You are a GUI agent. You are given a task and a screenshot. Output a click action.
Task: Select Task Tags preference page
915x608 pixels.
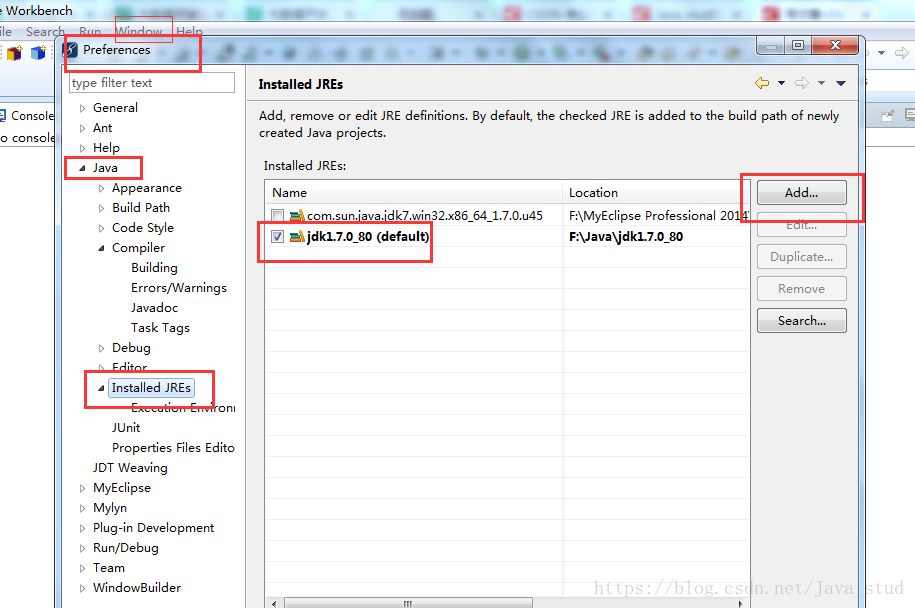(x=160, y=328)
